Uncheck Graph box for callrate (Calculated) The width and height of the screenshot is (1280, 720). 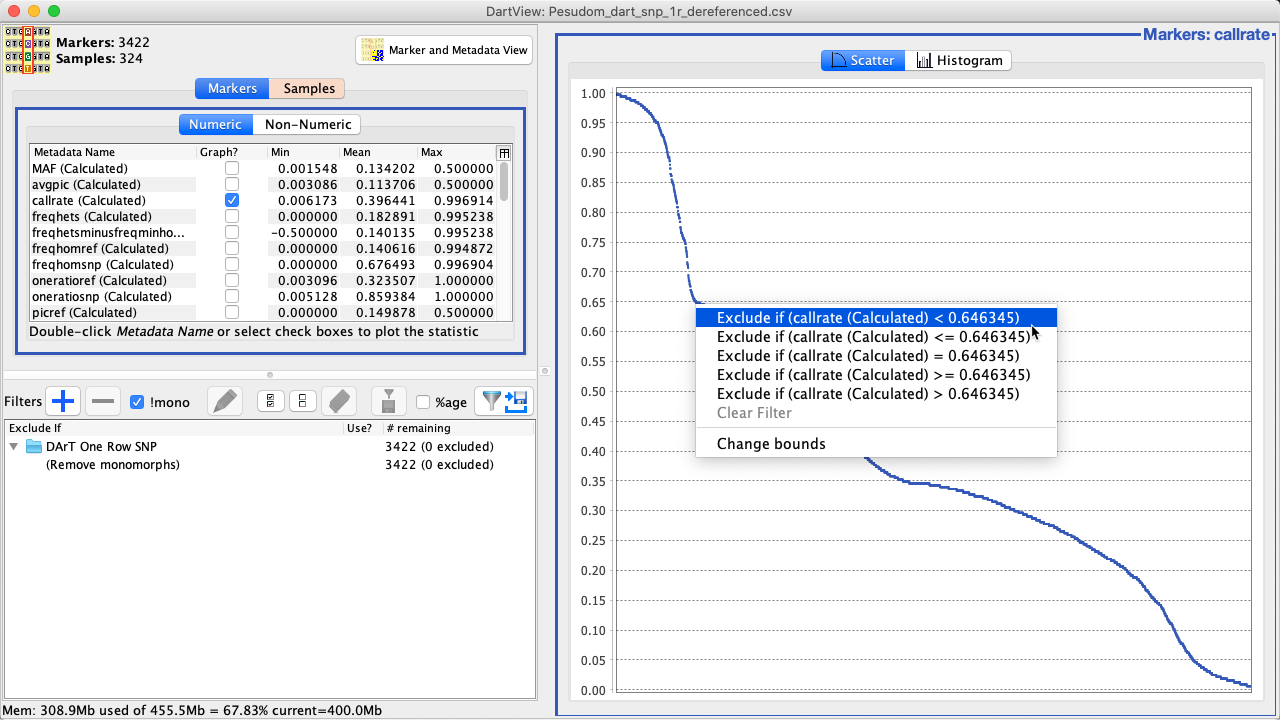click(x=232, y=201)
